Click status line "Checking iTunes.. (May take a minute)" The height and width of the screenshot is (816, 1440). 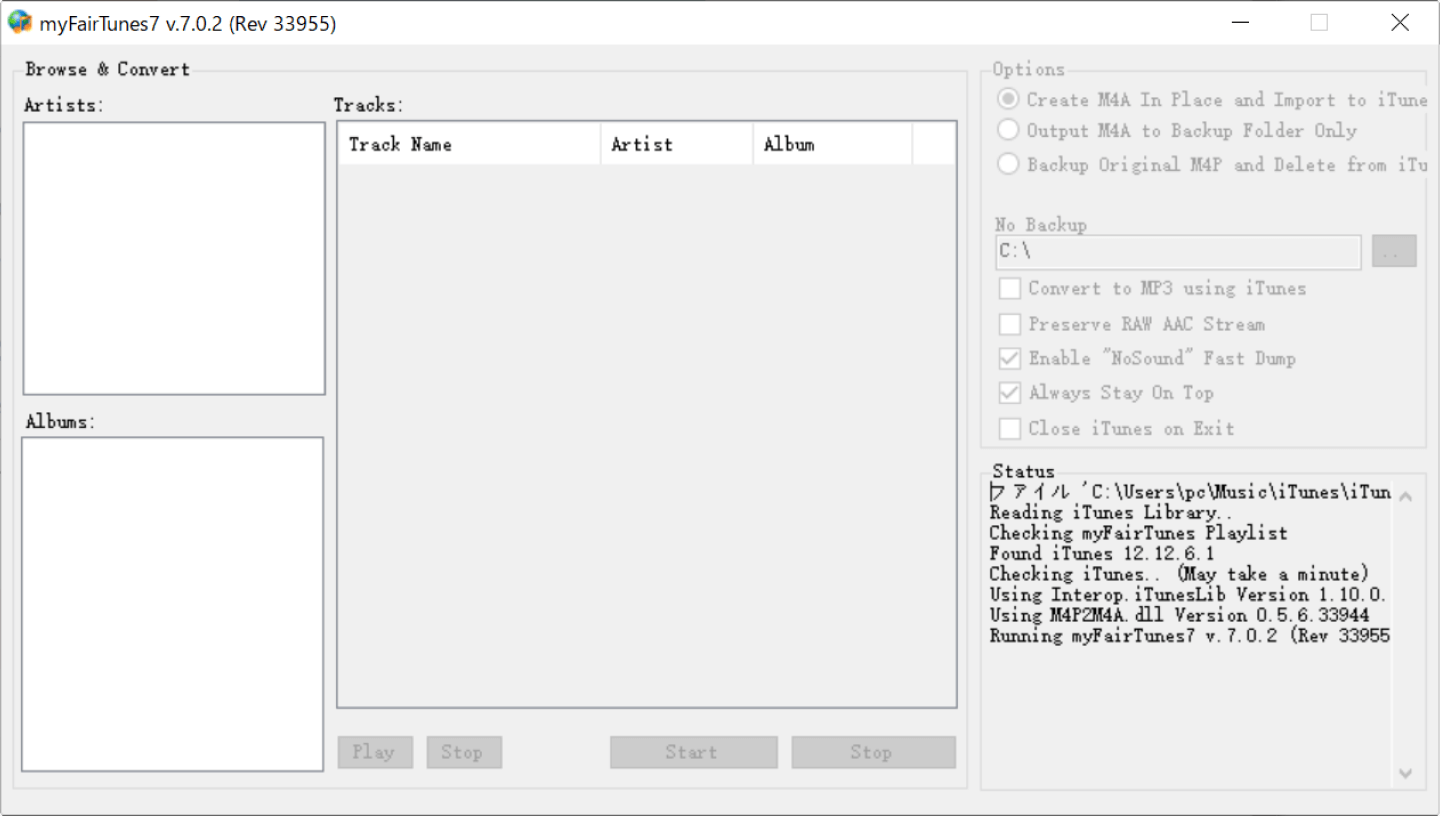click(x=1179, y=574)
